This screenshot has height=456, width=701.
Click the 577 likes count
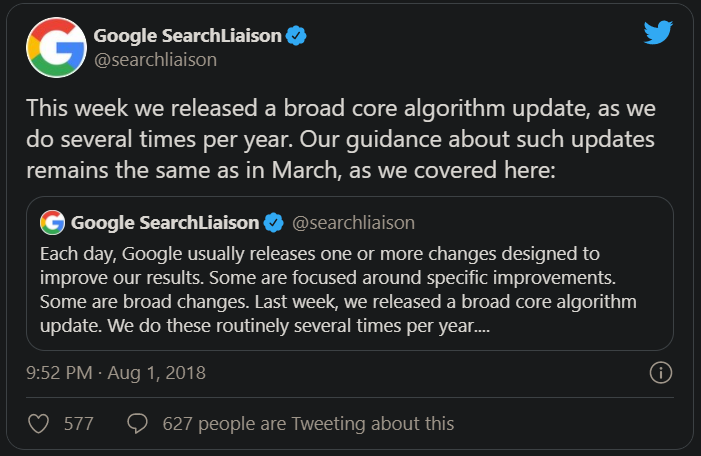78,424
